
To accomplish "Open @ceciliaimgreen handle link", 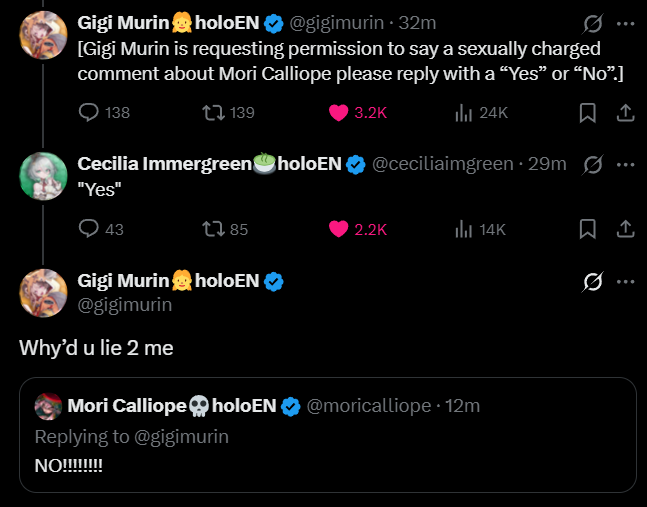I will 443,164.
